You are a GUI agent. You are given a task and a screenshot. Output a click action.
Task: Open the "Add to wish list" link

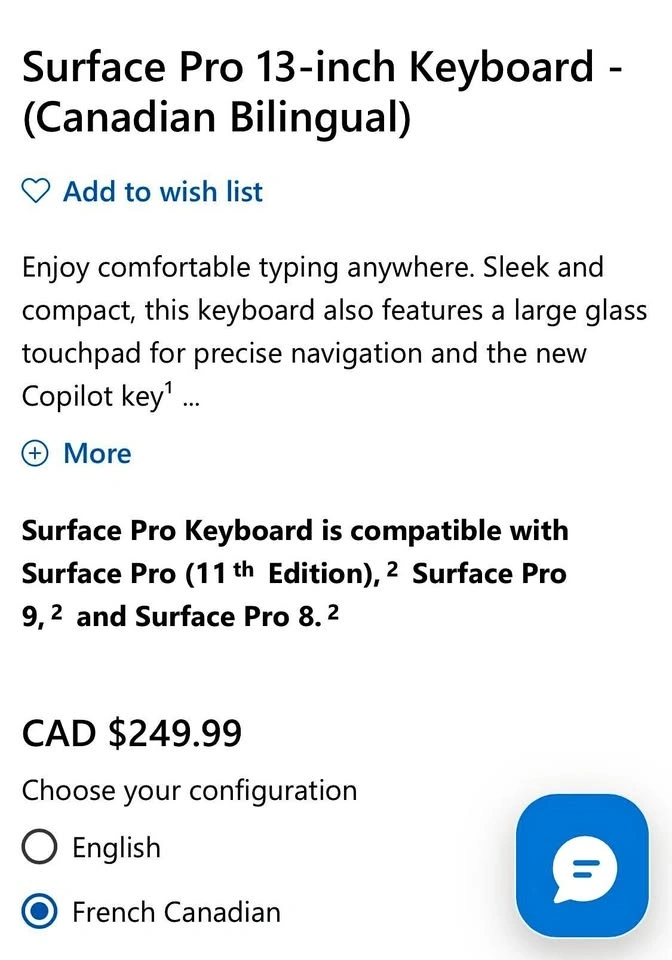(162, 191)
